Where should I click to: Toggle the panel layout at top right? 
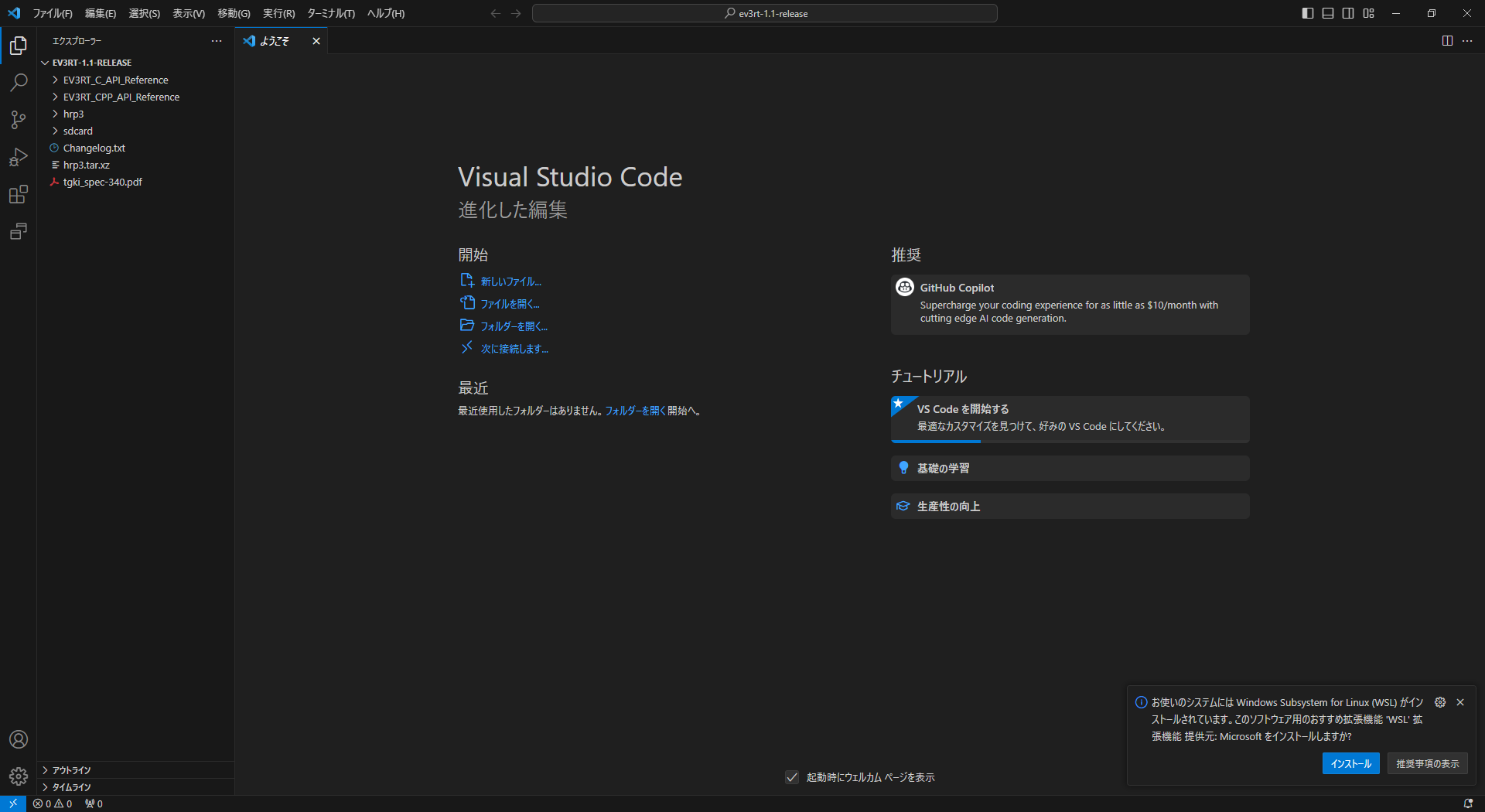click(1327, 13)
